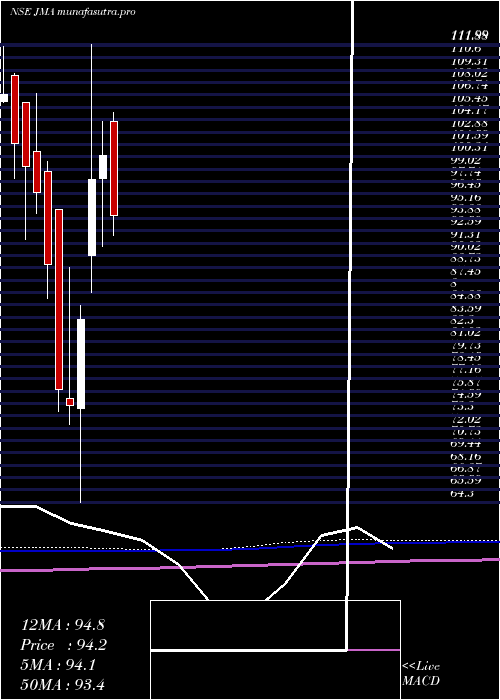The height and width of the screenshot is (700, 500).
Task: Click the 68.16 price axis label
Action: tap(468, 457)
